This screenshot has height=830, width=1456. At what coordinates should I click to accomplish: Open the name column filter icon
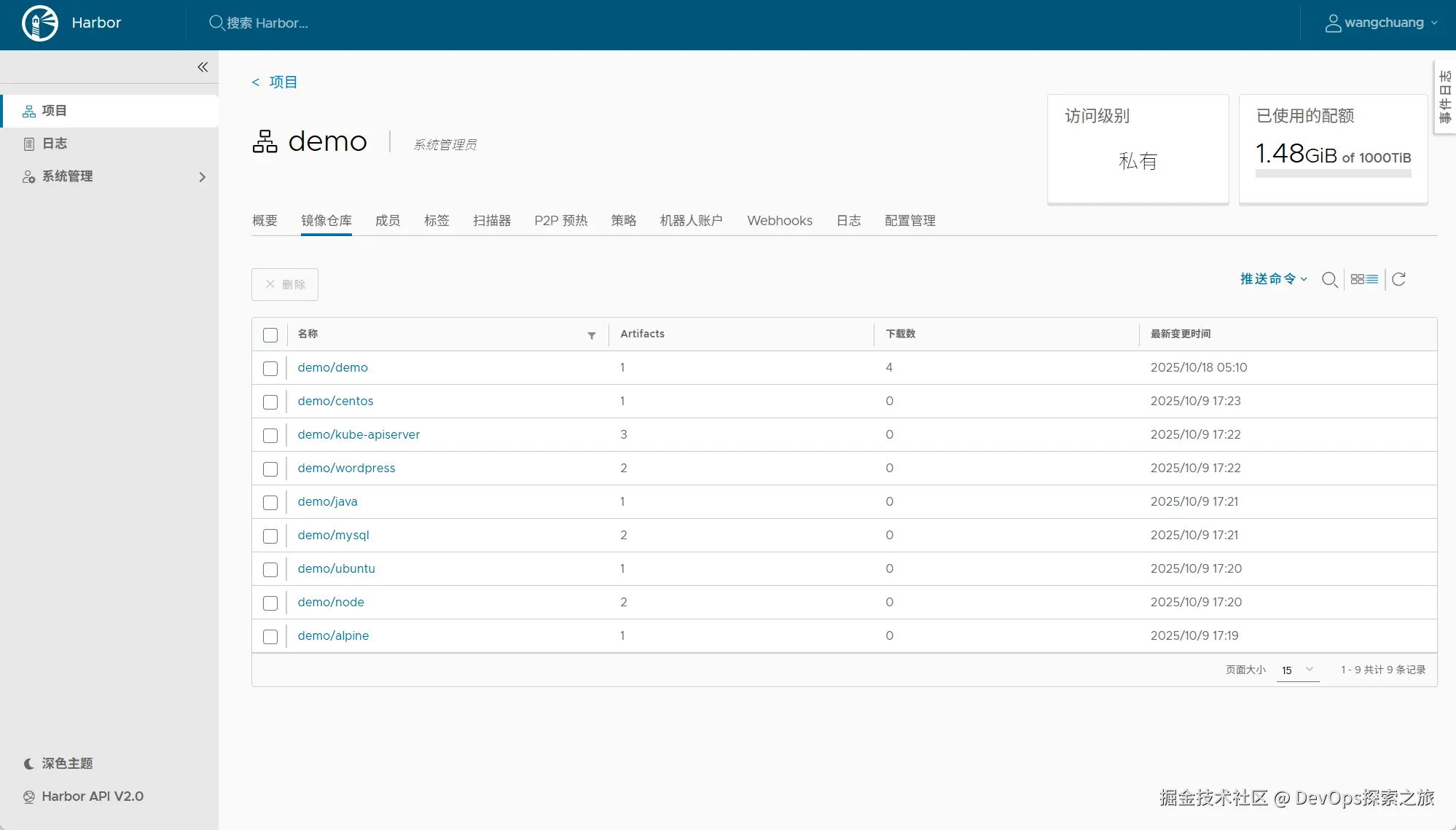click(x=592, y=335)
